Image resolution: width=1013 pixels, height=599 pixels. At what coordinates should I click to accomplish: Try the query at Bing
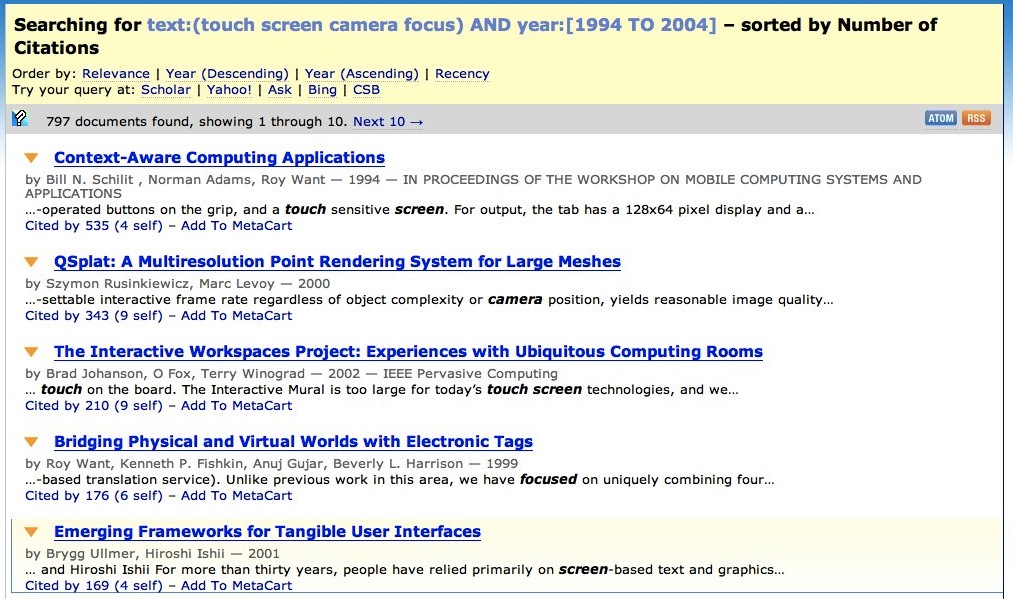(322, 90)
